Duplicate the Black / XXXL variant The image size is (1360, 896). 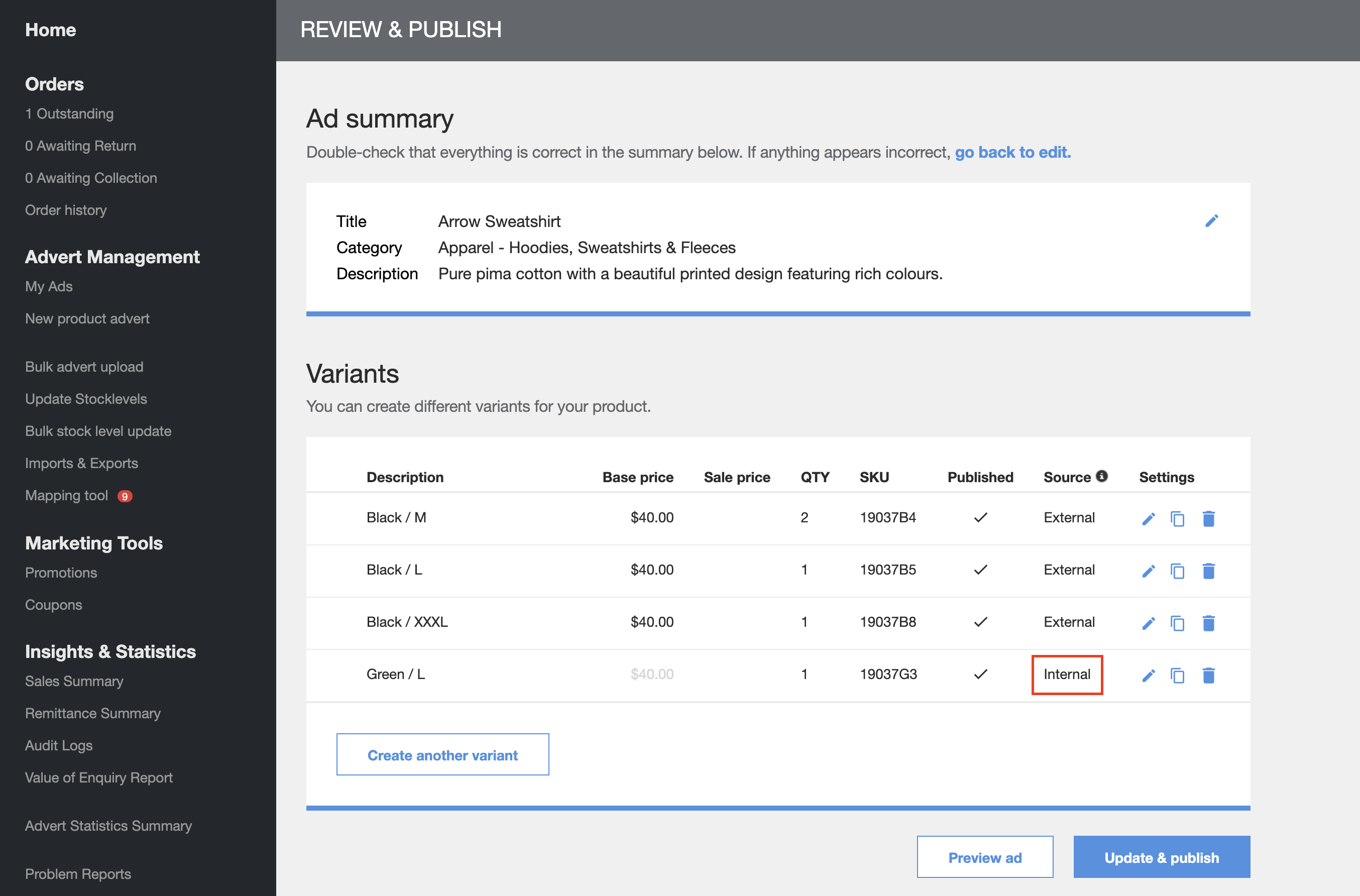(1178, 623)
